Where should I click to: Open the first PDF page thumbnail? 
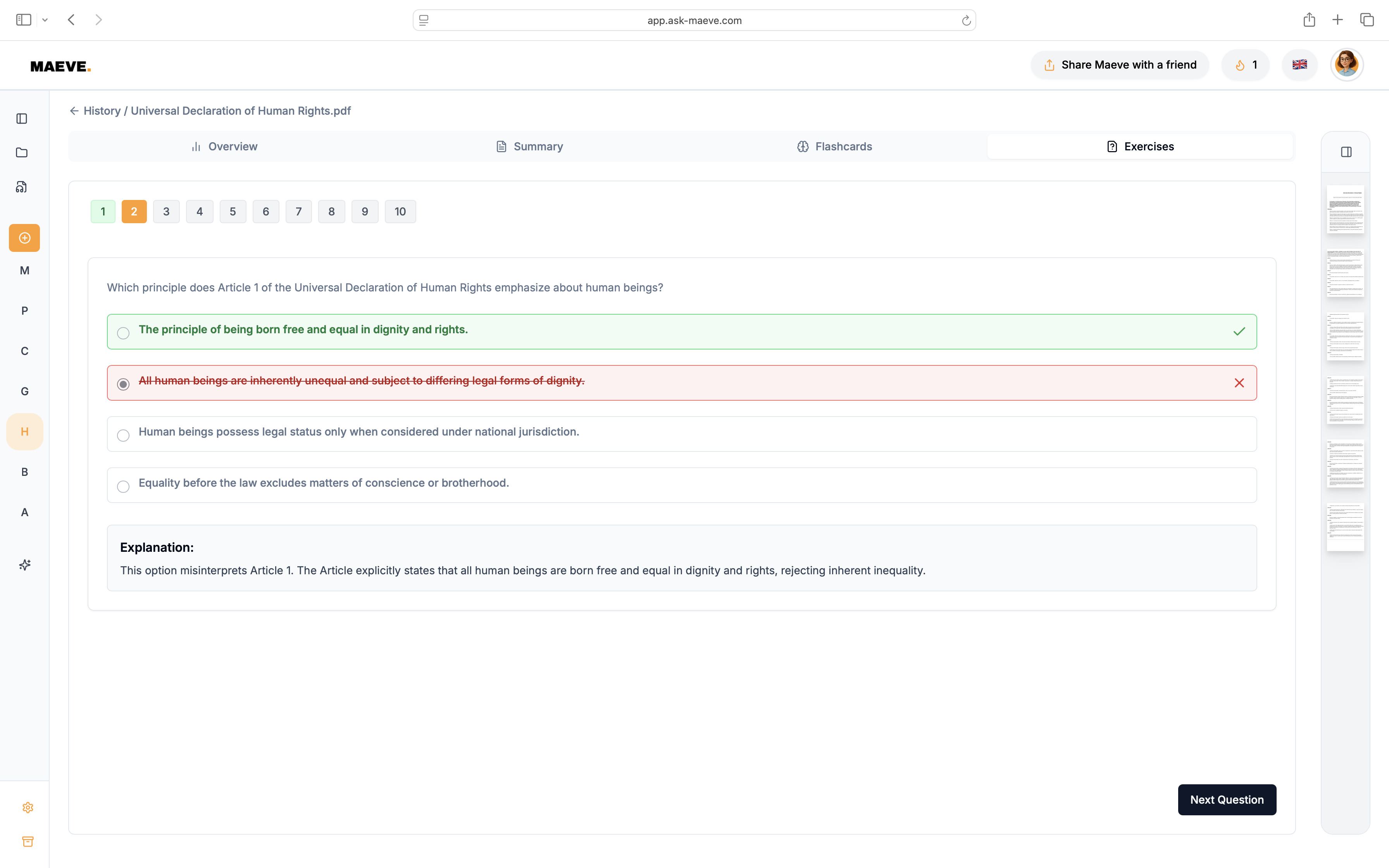1345,209
